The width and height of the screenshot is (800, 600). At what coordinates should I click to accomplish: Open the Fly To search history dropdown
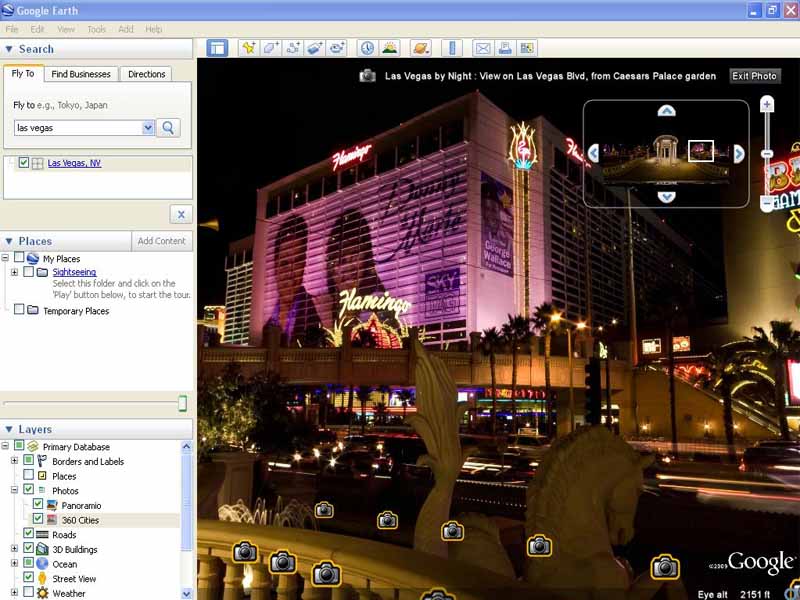tap(148, 128)
